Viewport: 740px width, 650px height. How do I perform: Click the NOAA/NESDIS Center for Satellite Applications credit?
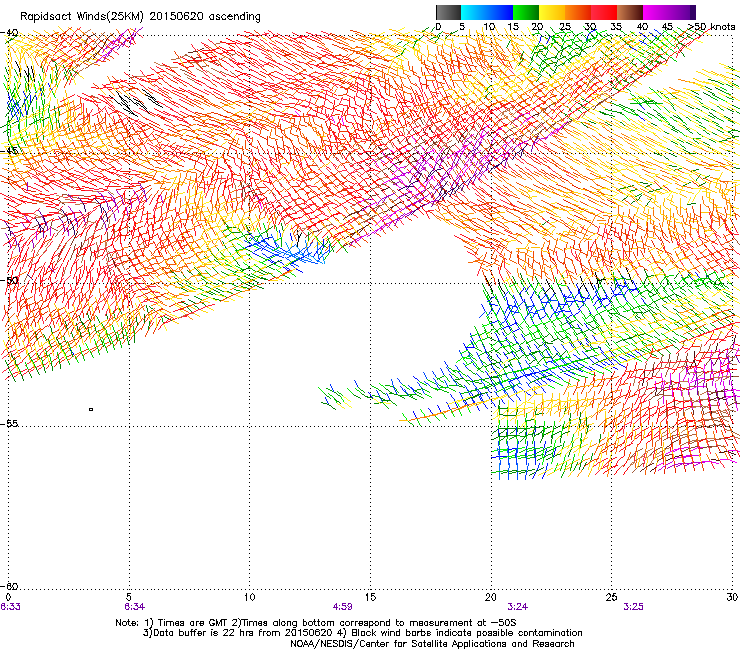pyautogui.click(x=432, y=644)
